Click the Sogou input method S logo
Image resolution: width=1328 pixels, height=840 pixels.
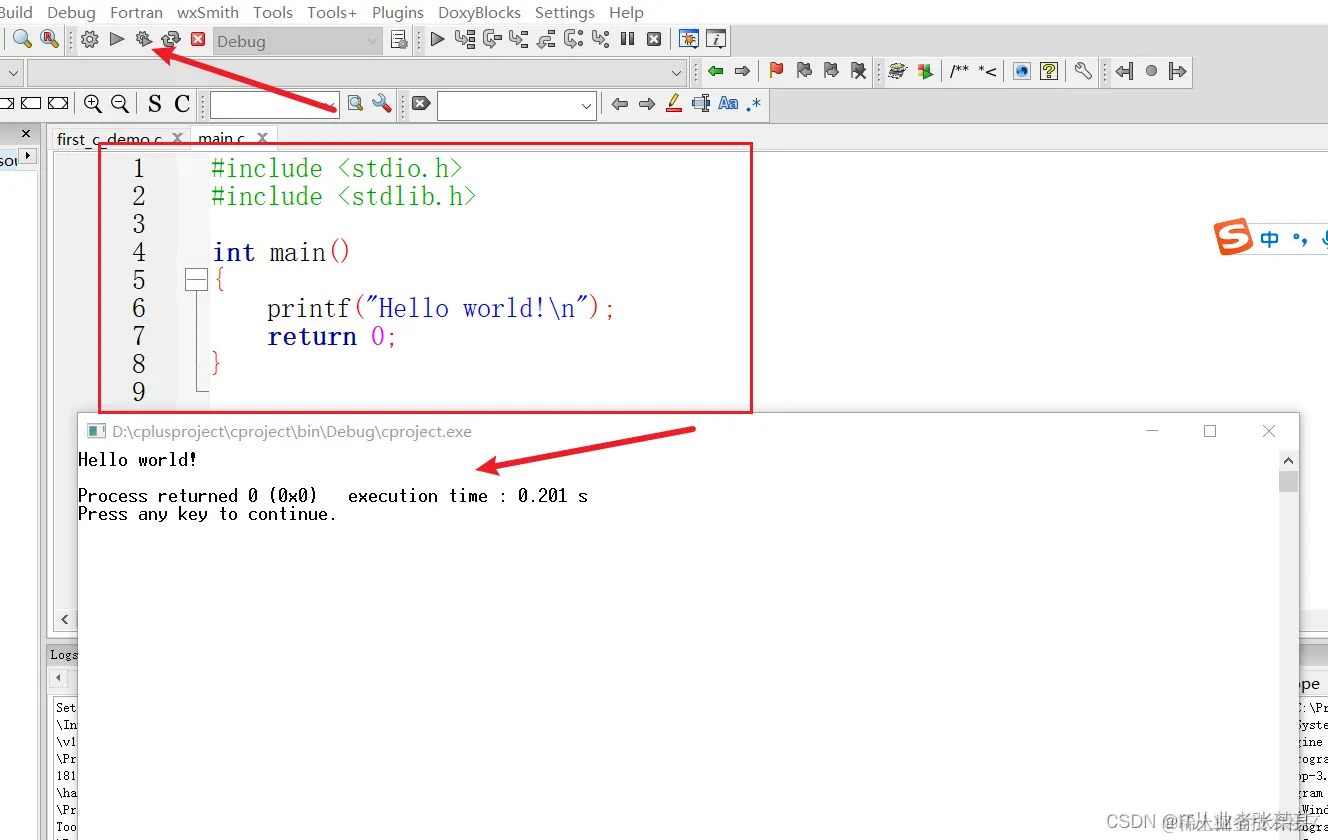tap(1233, 237)
